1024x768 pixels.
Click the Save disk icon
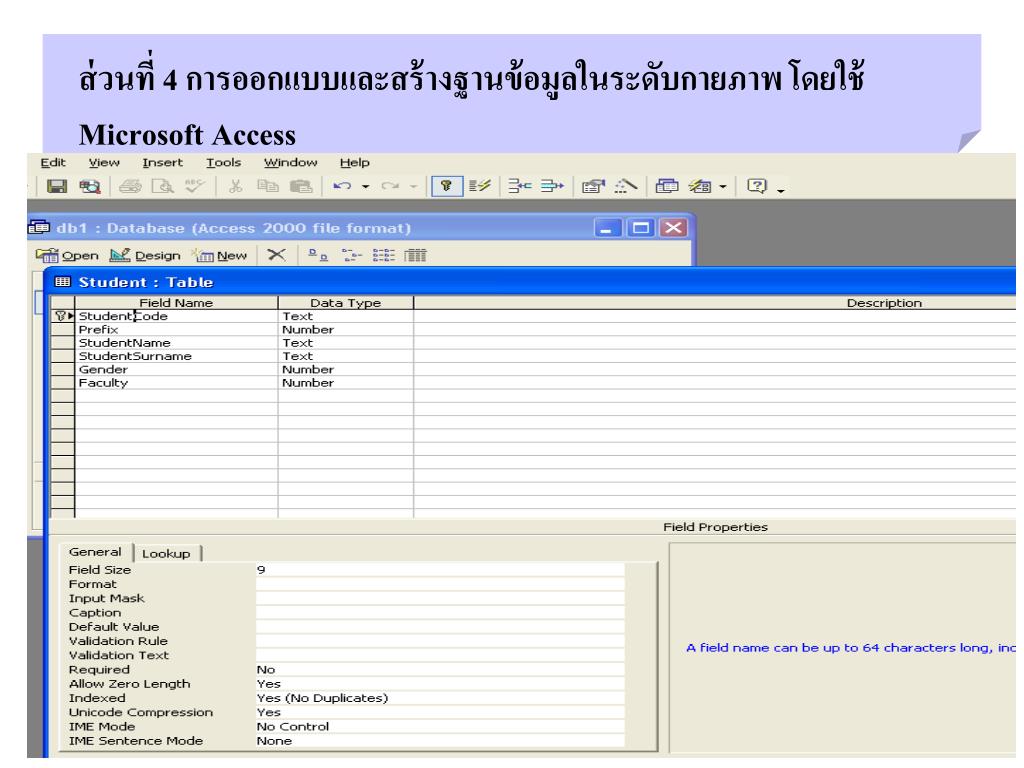[57, 187]
